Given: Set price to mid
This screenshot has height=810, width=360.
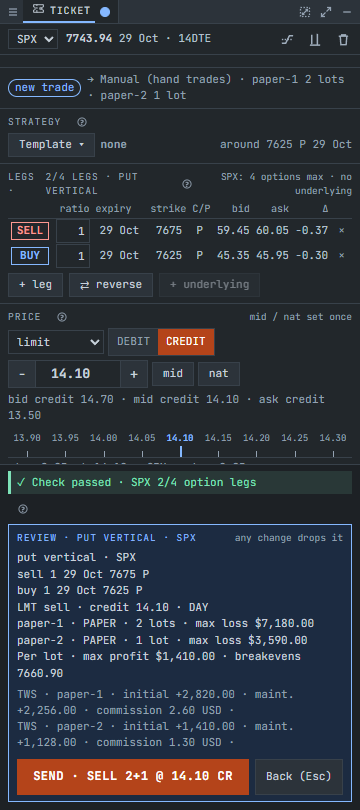Looking at the screenshot, I should [173, 373].
